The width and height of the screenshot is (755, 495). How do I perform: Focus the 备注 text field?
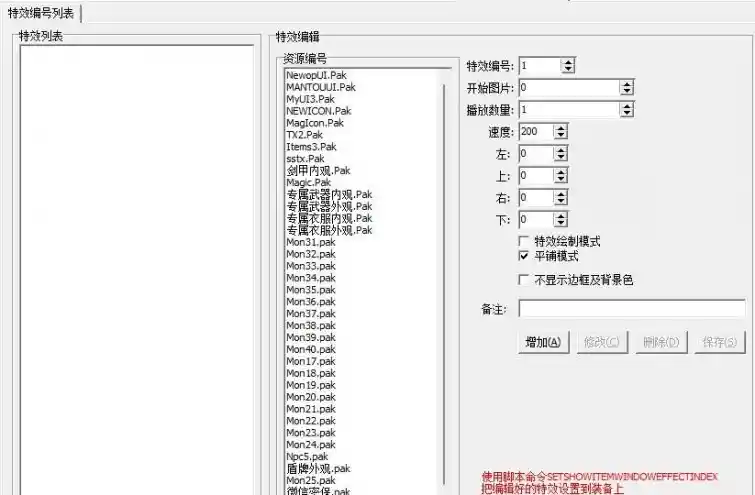(632, 309)
